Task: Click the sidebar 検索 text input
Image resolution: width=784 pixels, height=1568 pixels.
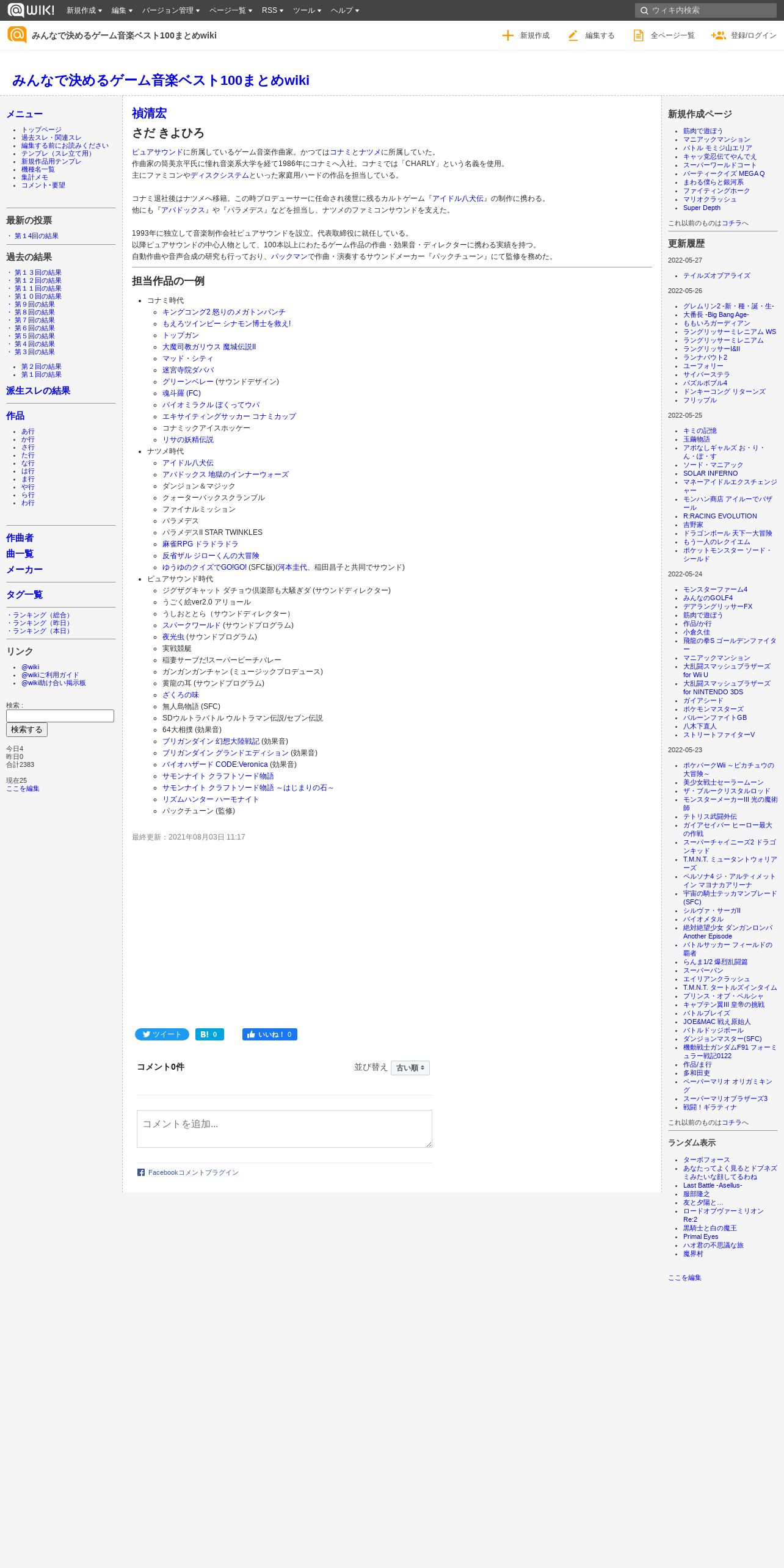Action: (x=60, y=716)
